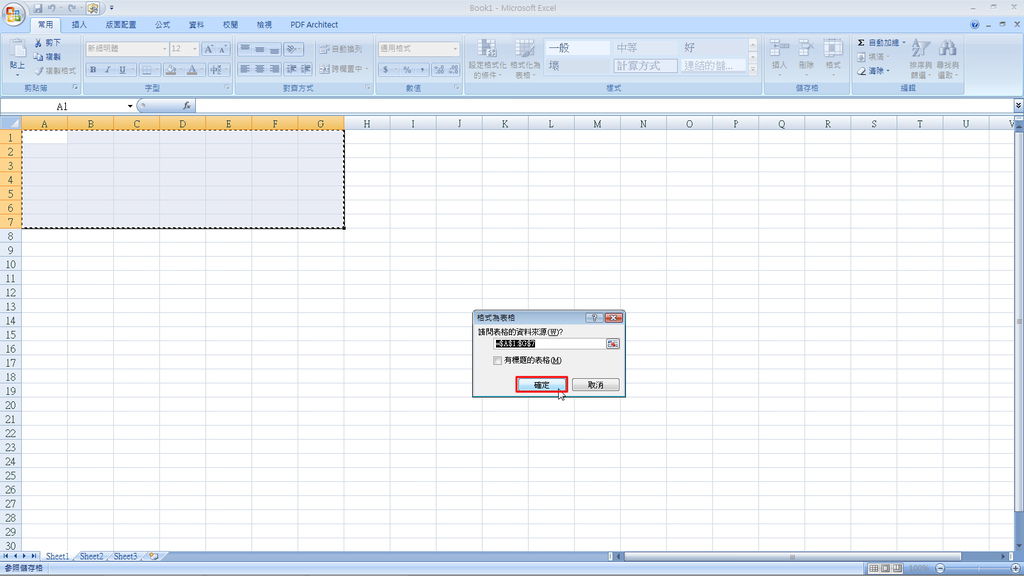Expand the cell styles gallery more arrow
Image resolution: width=1024 pixels, height=576 pixels.
point(752,69)
